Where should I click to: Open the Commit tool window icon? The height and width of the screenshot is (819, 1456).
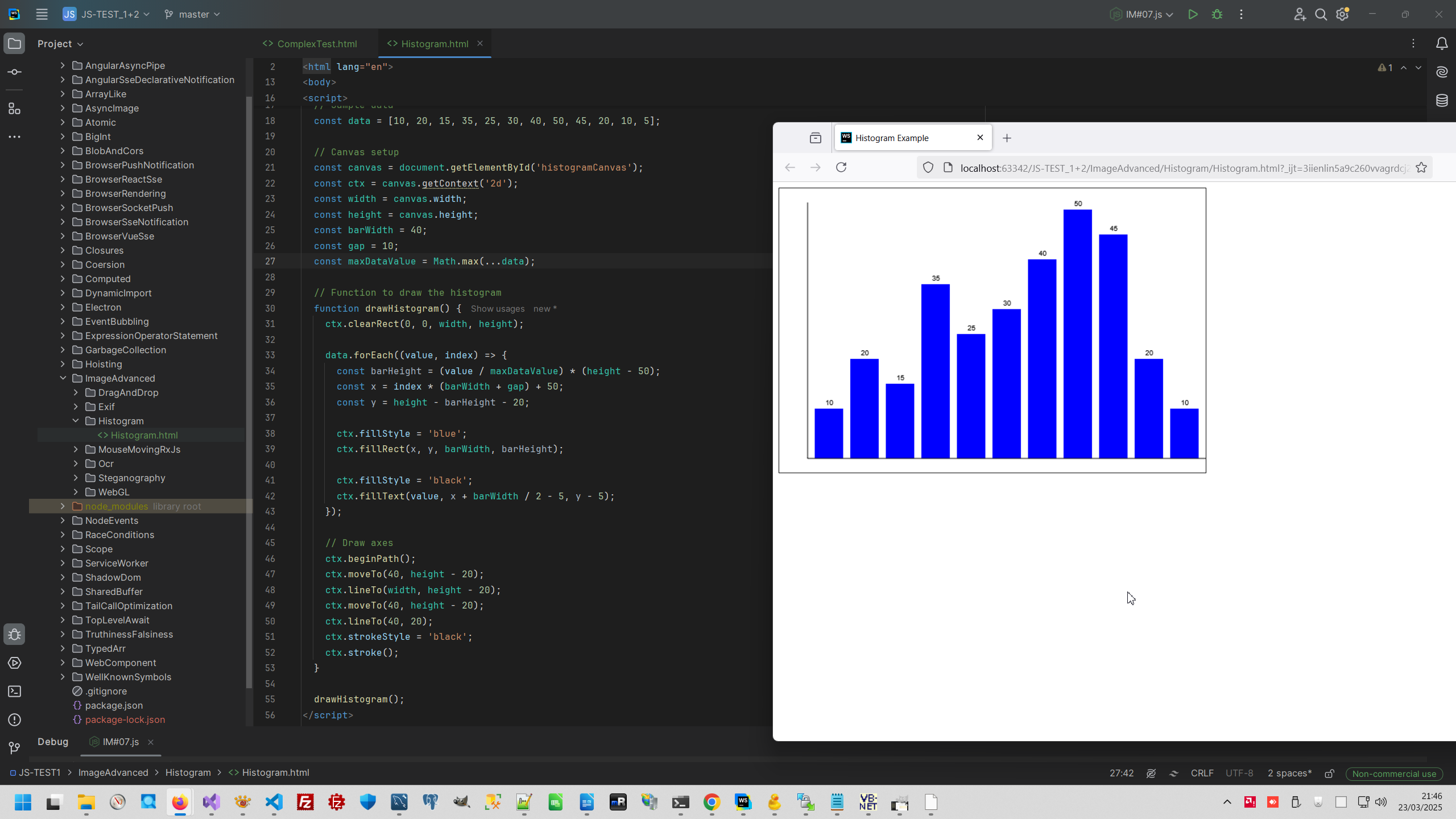[15, 72]
